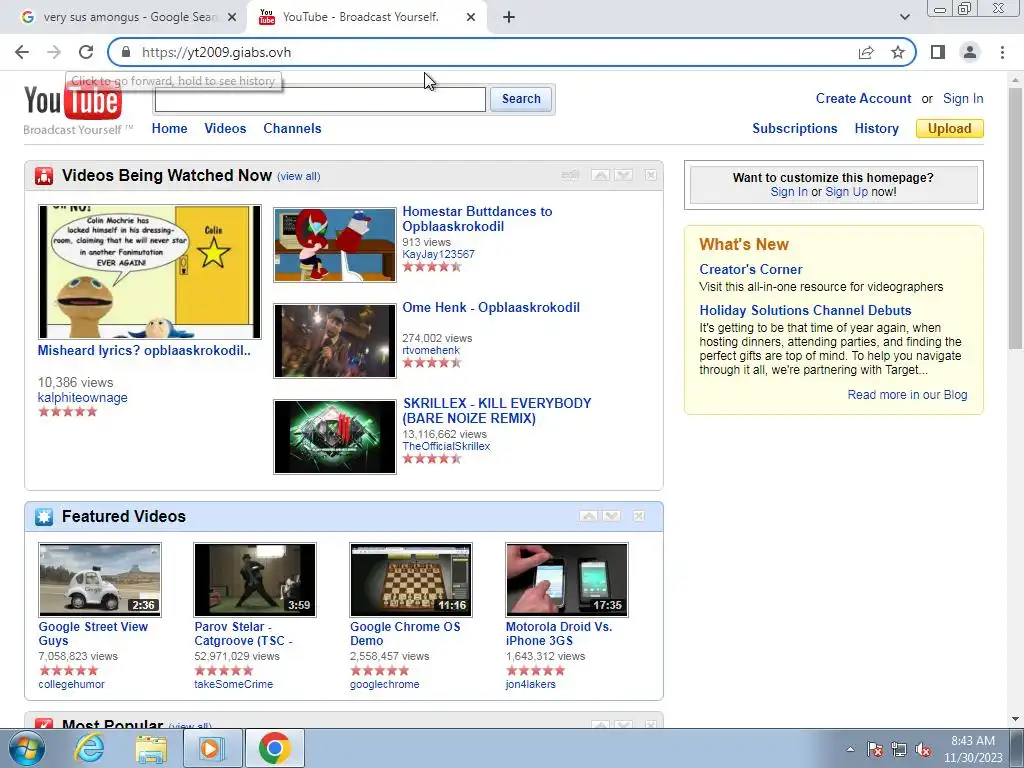Viewport: 1024px width, 768px height.
Task: Switch to the Google Search tab
Action: point(129,17)
